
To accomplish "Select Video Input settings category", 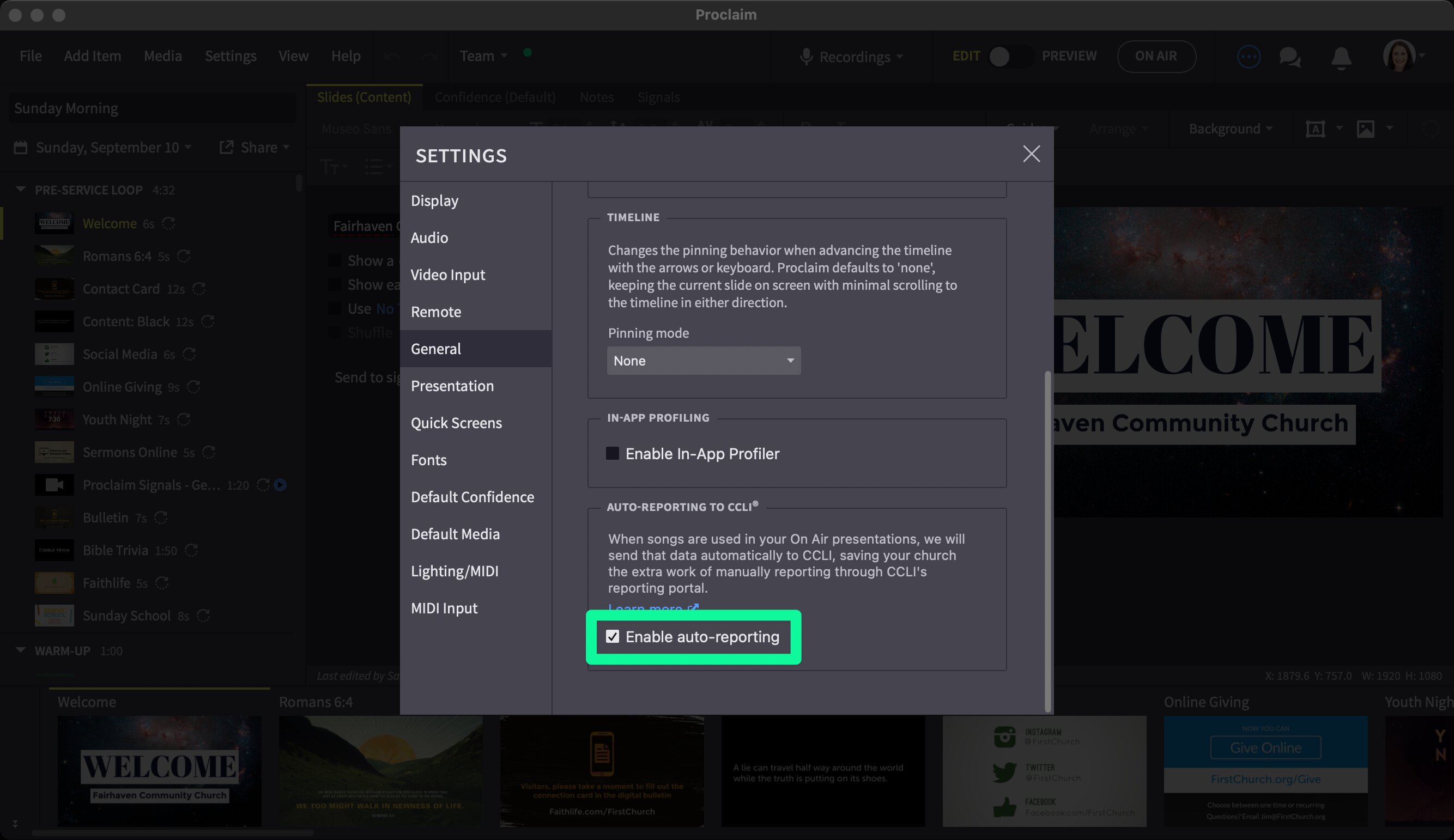I will coord(476,275).
